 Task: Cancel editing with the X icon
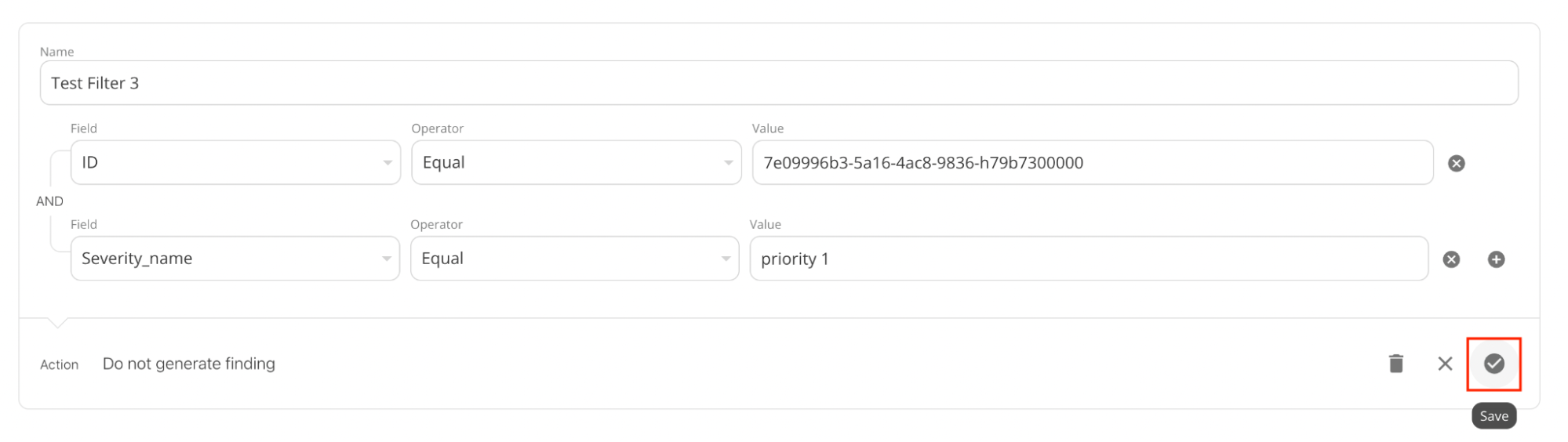1445,364
